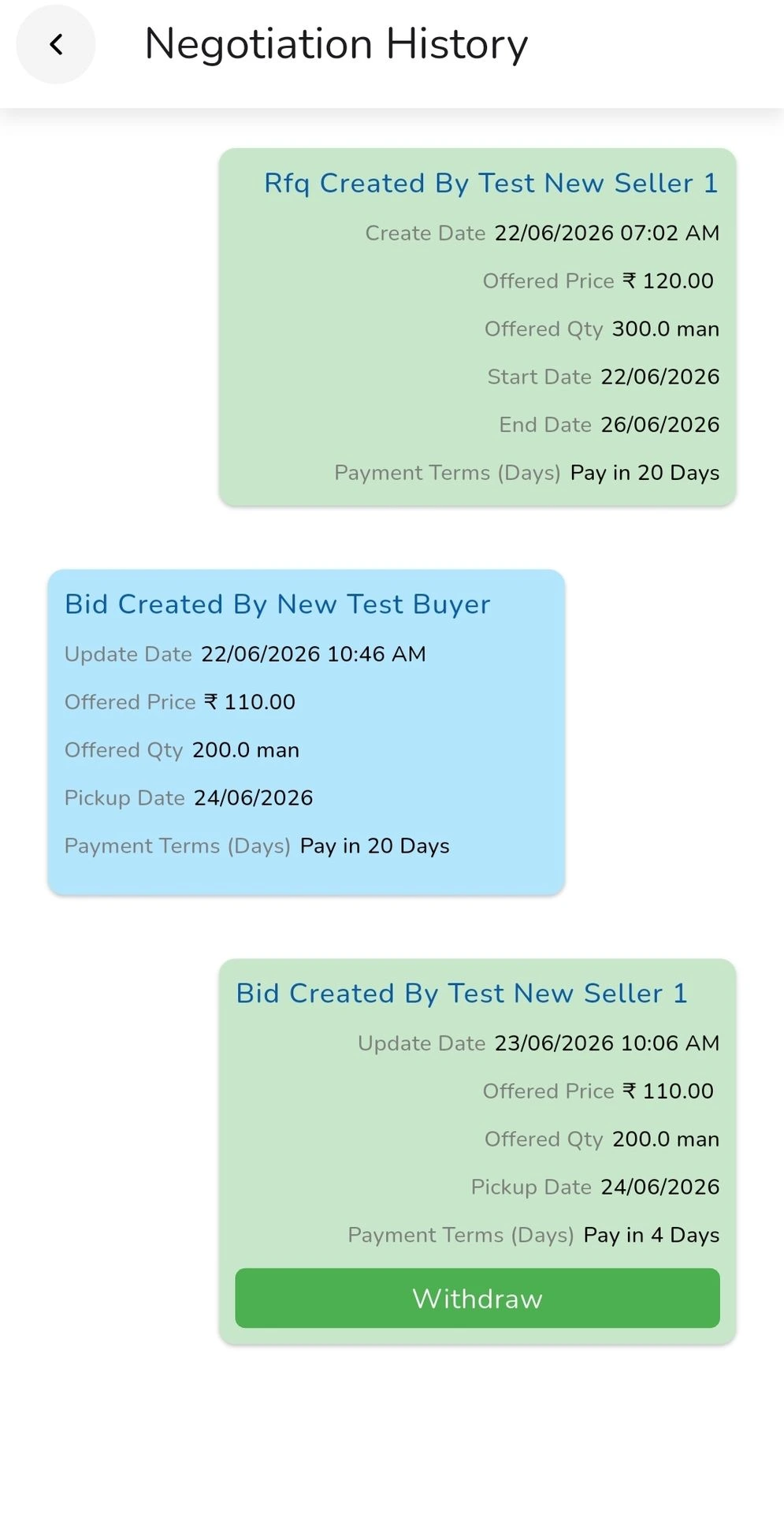Open the Bid Created By New Test Buyer card
Image resolution: width=784 pixels, height=1513 pixels.
[306, 731]
